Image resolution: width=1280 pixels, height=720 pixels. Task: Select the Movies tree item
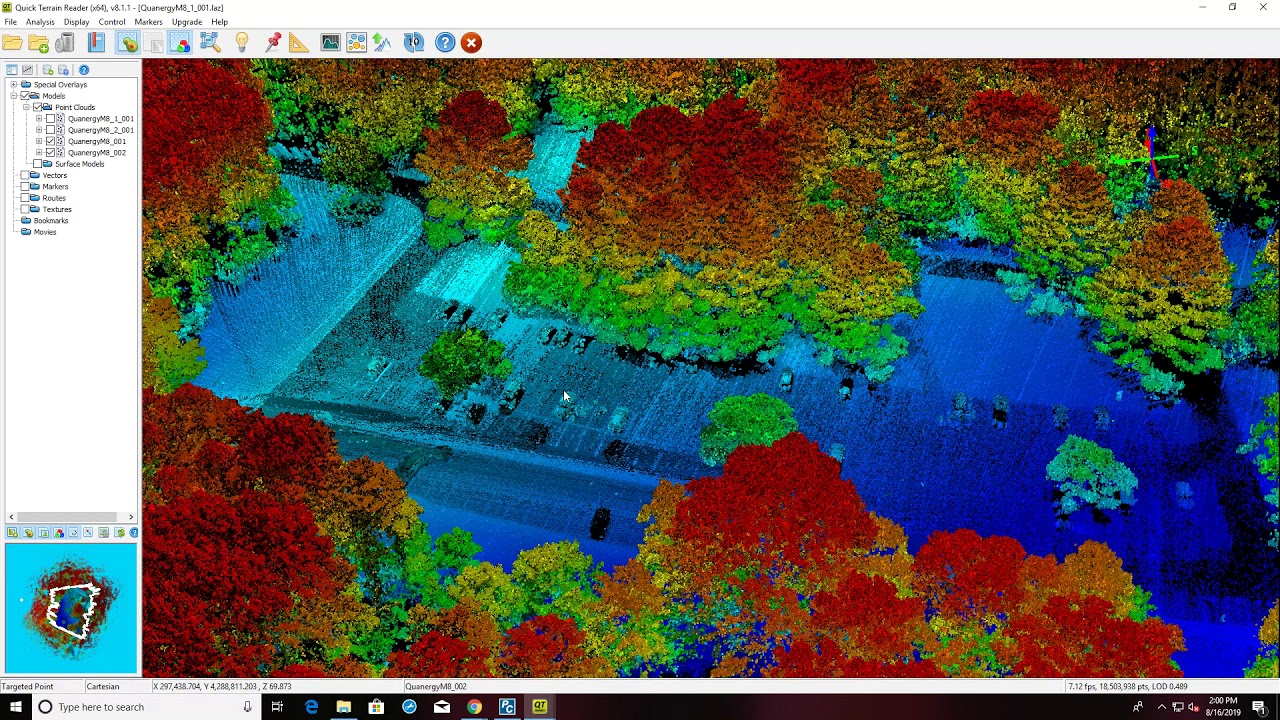click(45, 232)
